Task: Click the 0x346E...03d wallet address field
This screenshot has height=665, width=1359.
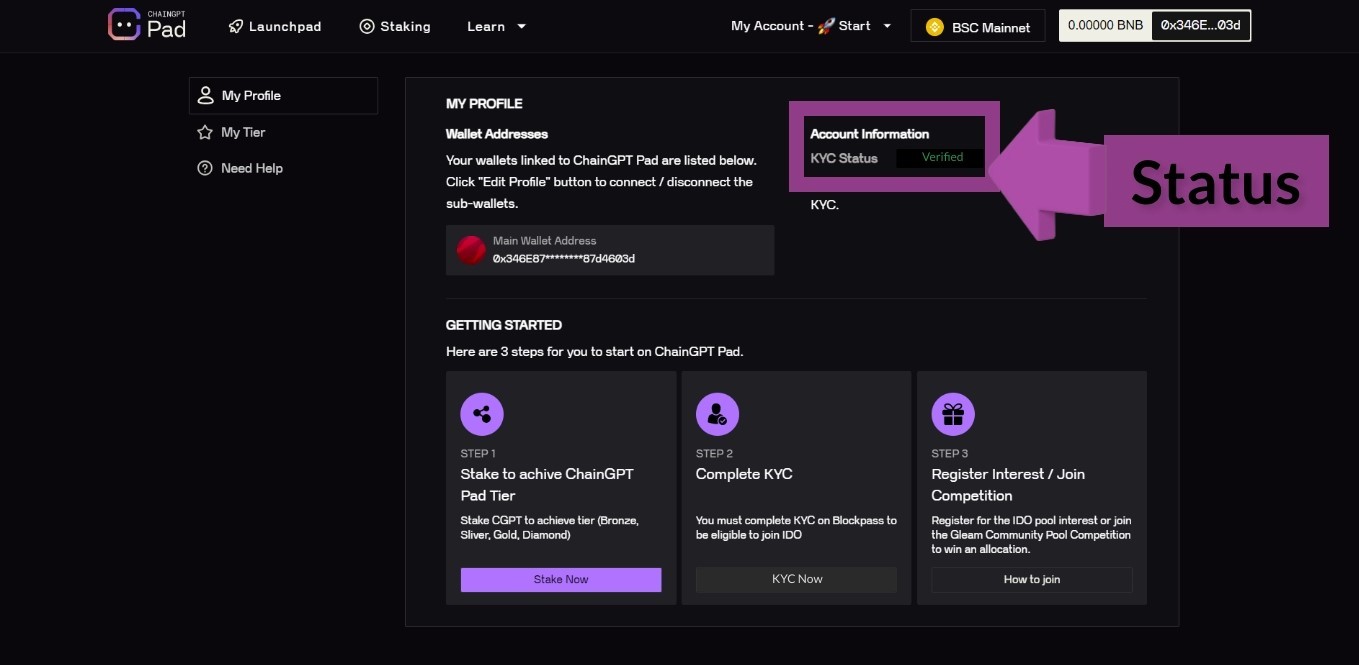Action: [x=1201, y=25]
